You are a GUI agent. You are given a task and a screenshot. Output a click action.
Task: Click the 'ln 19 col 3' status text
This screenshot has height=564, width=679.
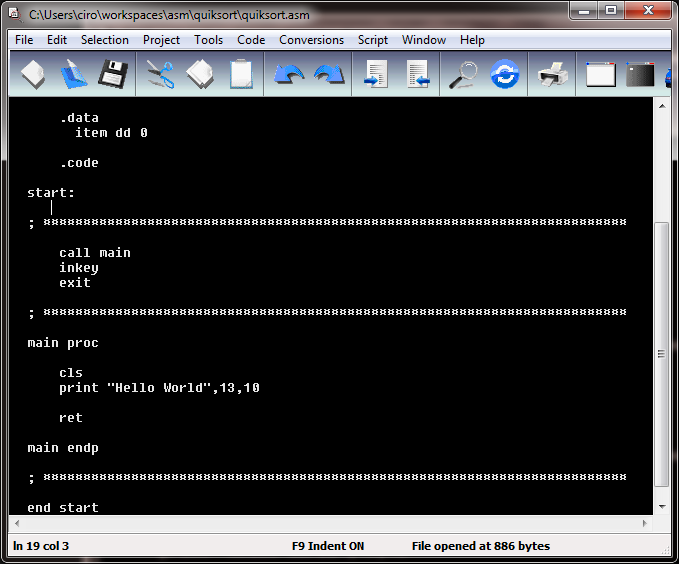(41, 546)
